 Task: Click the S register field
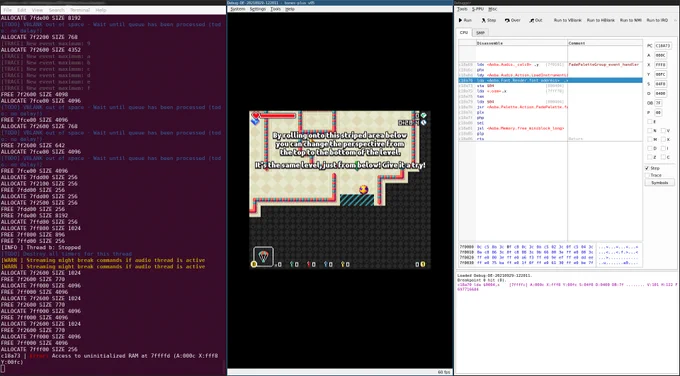pyautogui.click(x=660, y=84)
